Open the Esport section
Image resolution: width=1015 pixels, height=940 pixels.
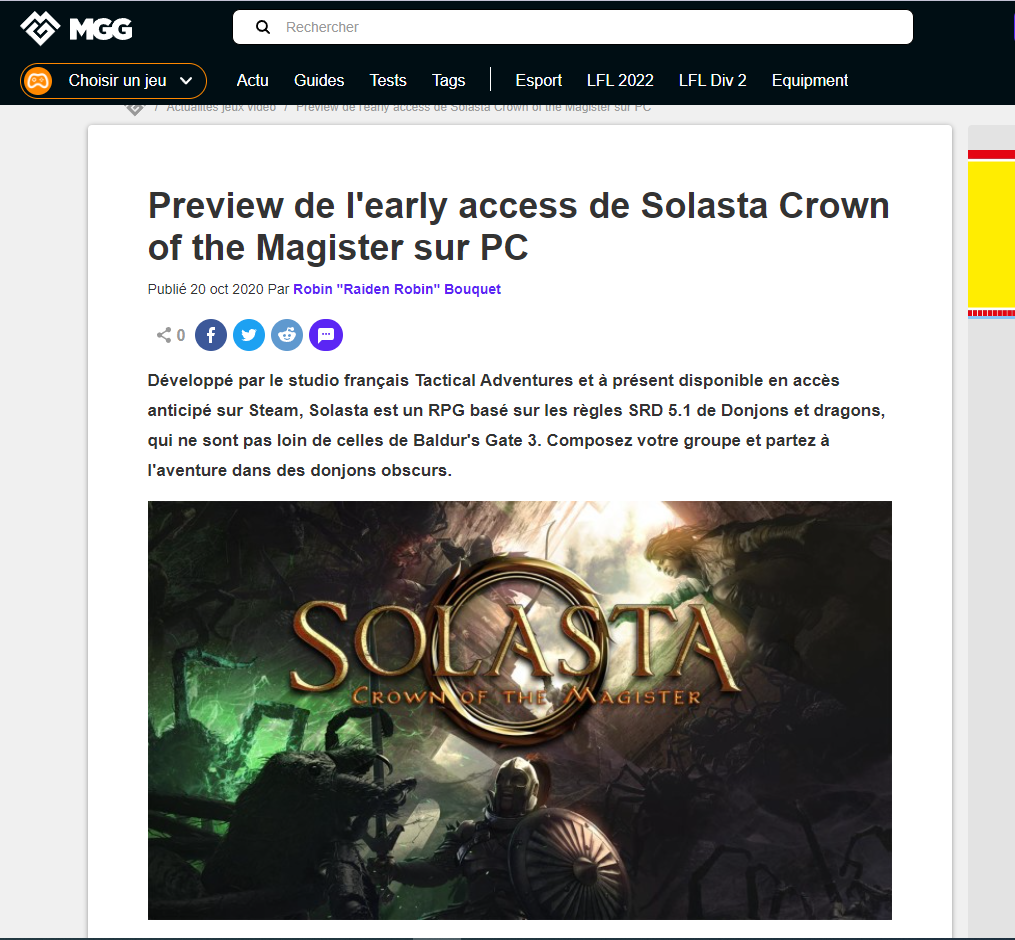click(539, 80)
